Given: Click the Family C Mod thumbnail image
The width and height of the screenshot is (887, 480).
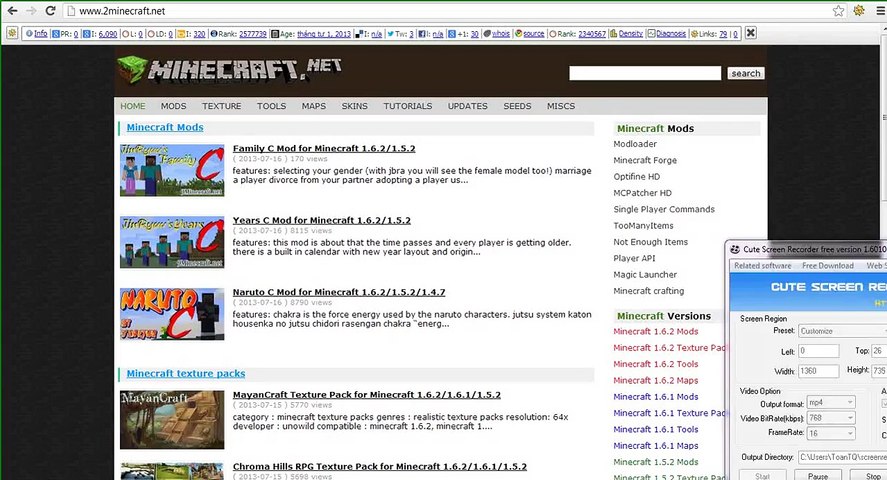Looking at the screenshot, I should [172, 170].
